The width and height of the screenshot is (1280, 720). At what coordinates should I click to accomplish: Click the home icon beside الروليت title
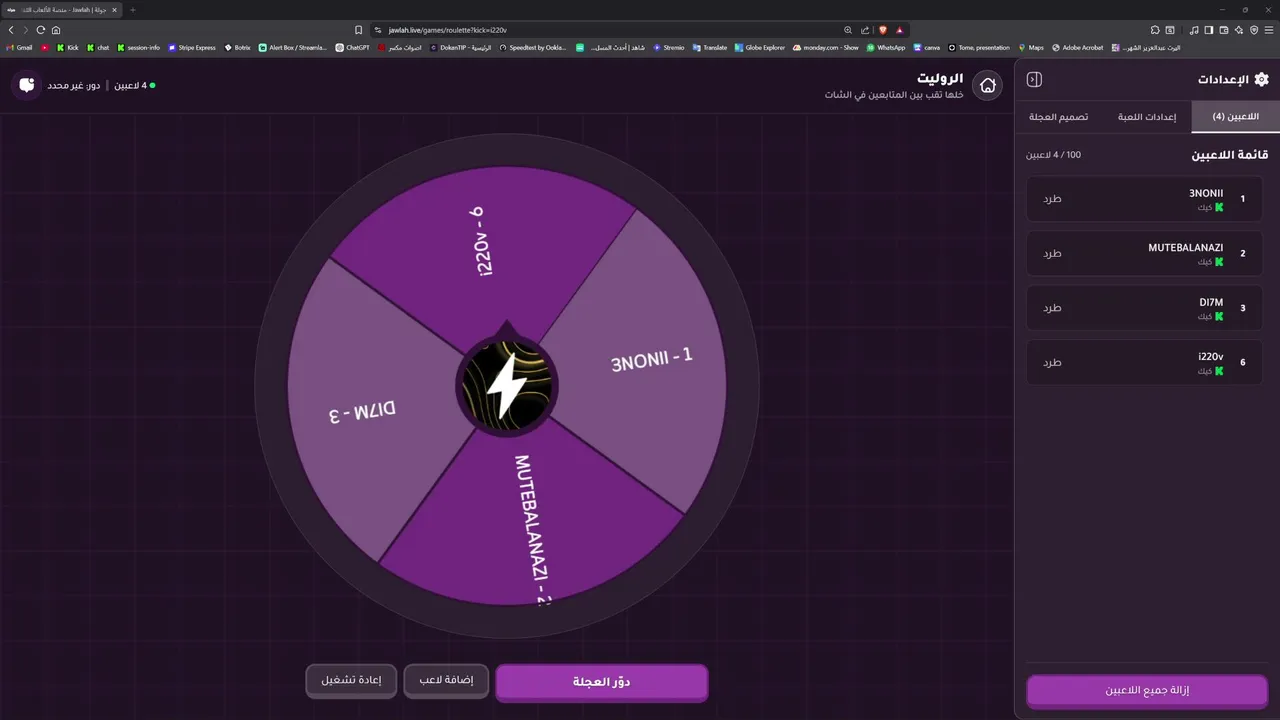[x=988, y=86]
